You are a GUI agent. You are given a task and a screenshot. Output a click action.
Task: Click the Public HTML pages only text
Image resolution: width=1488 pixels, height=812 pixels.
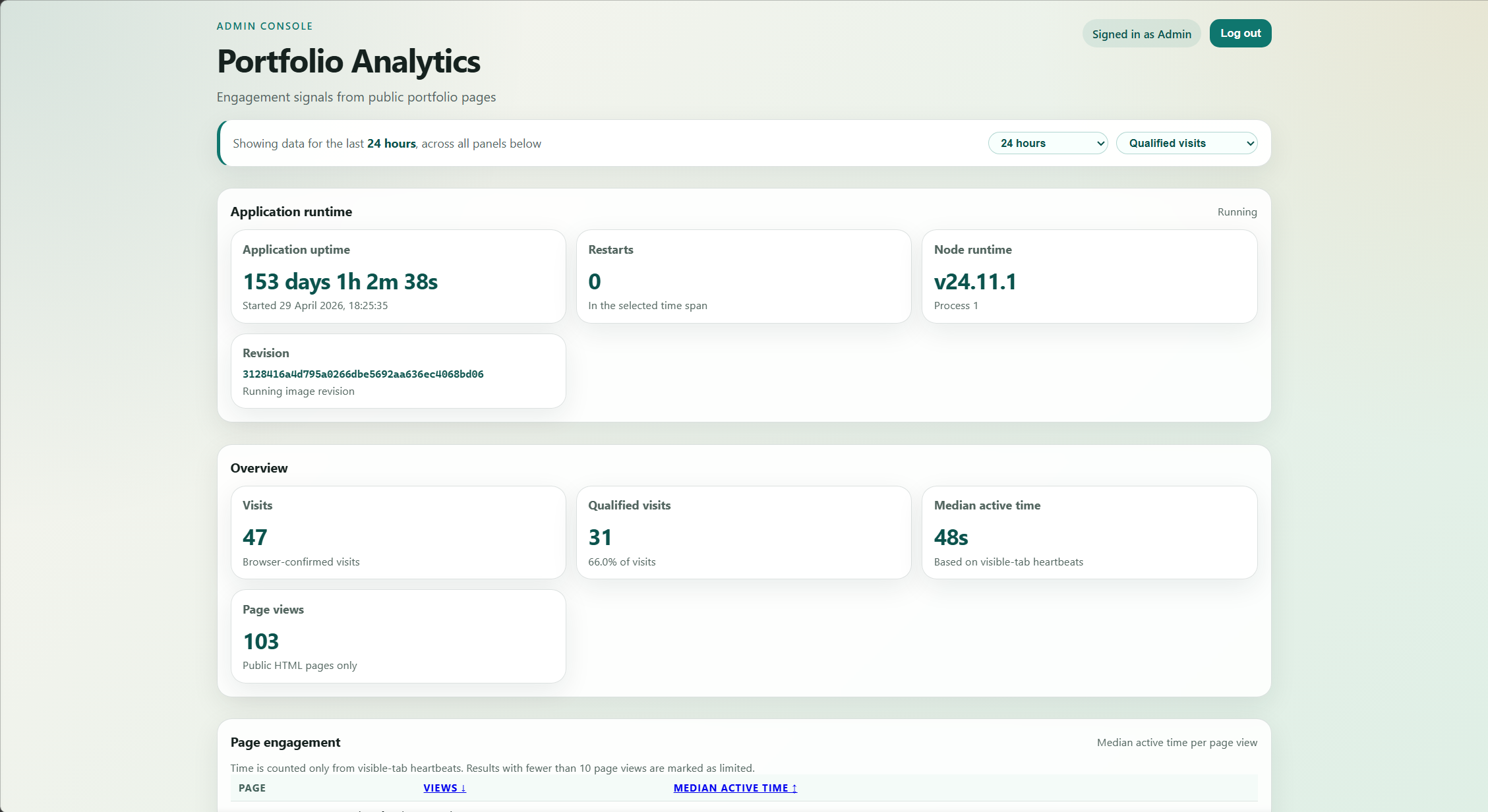coord(299,665)
